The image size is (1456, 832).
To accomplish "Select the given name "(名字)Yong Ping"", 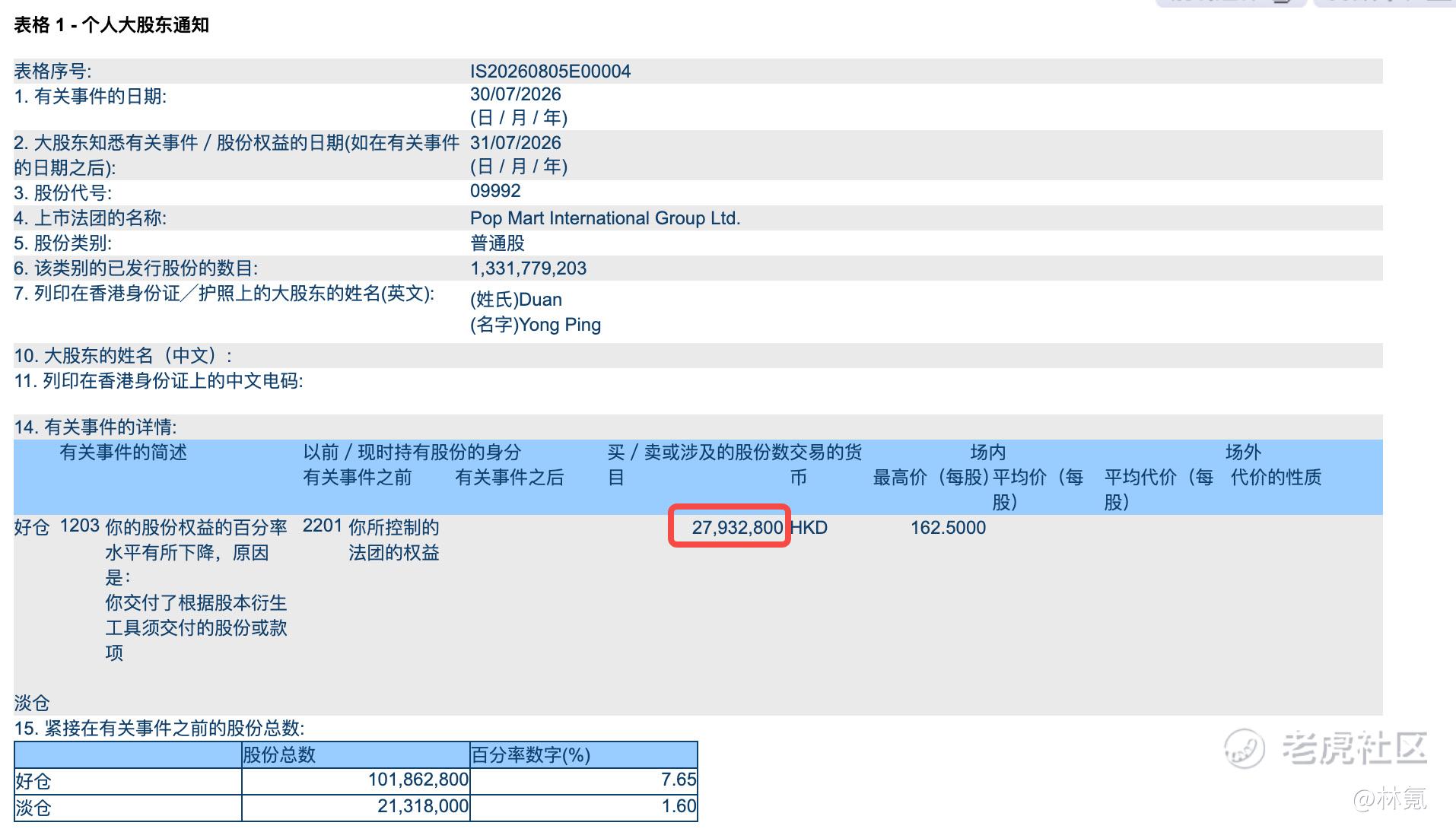I will click(536, 325).
